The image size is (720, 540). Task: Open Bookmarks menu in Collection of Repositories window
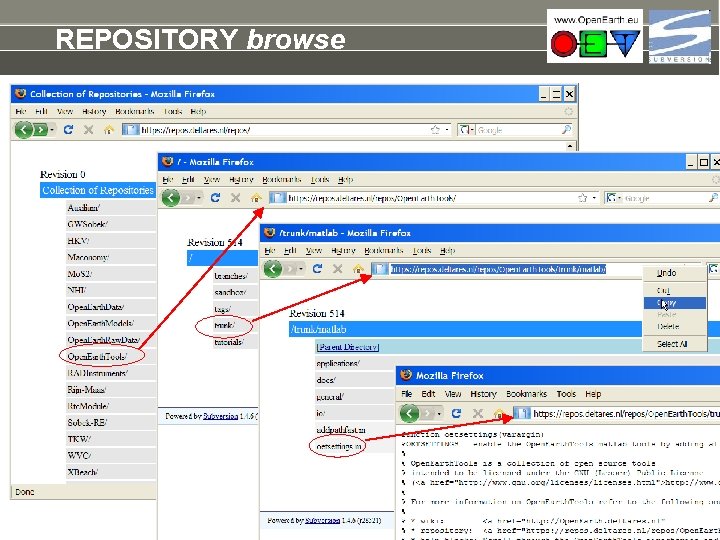[x=135, y=111]
